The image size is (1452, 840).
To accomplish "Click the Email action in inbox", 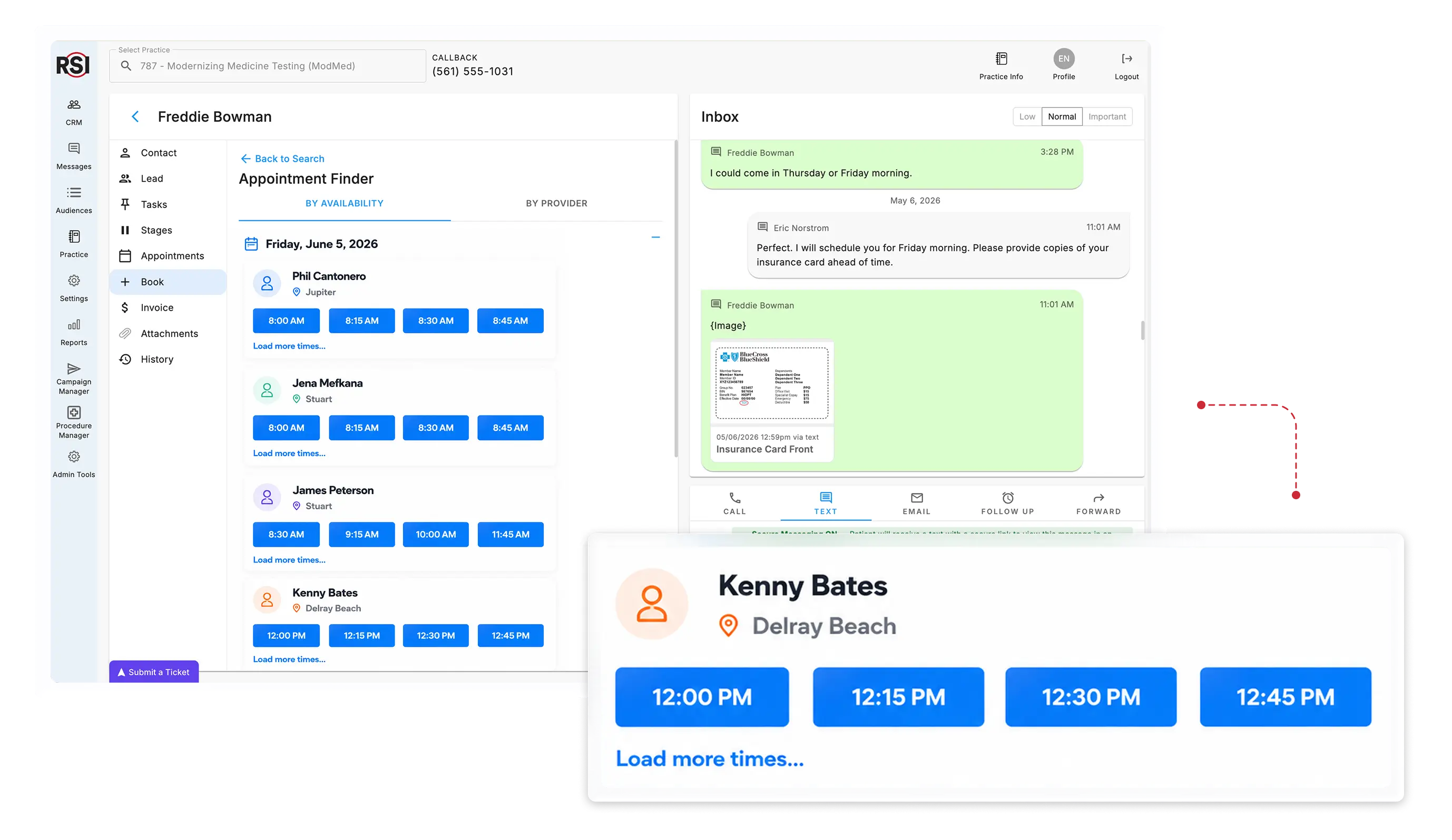I will [x=916, y=503].
